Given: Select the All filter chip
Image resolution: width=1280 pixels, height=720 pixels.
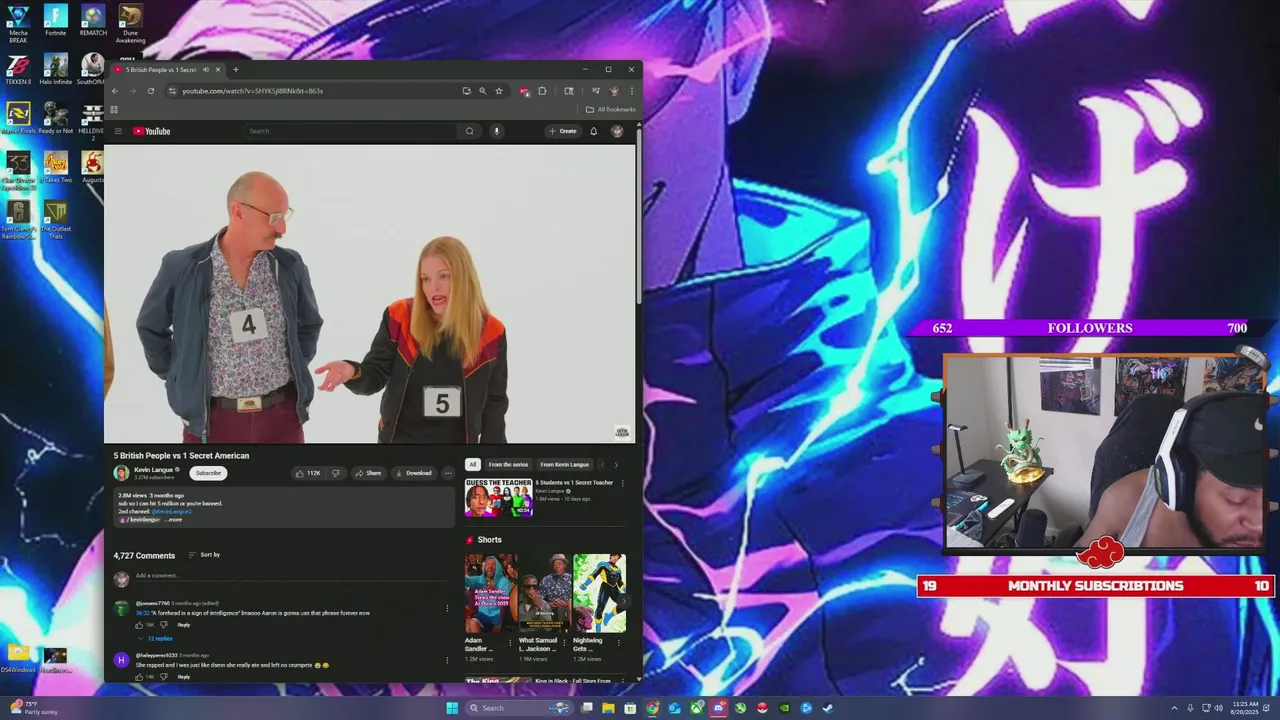Looking at the screenshot, I should pyautogui.click(x=473, y=464).
